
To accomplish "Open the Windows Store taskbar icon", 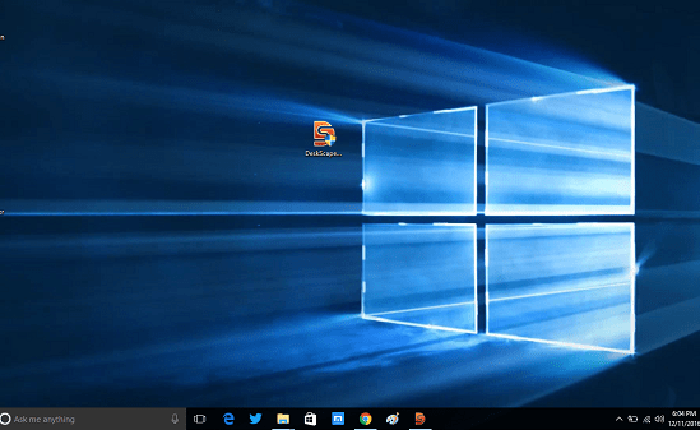I will pyautogui.click(x=310, y=419).
